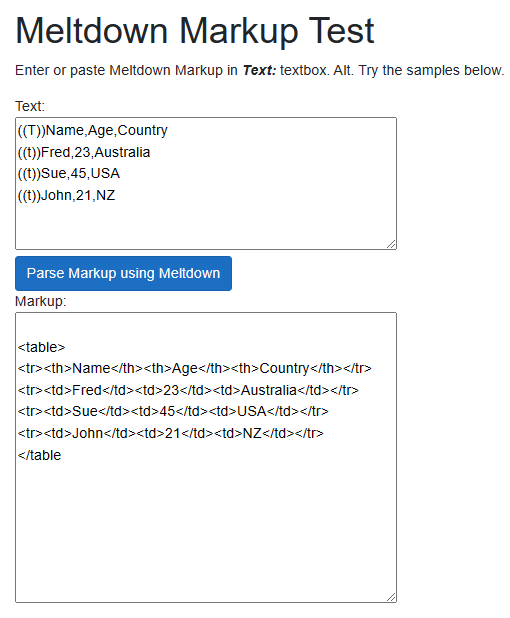Click the Meltdown Markup Test heading

pyautogui.click(x=195, y=30)
